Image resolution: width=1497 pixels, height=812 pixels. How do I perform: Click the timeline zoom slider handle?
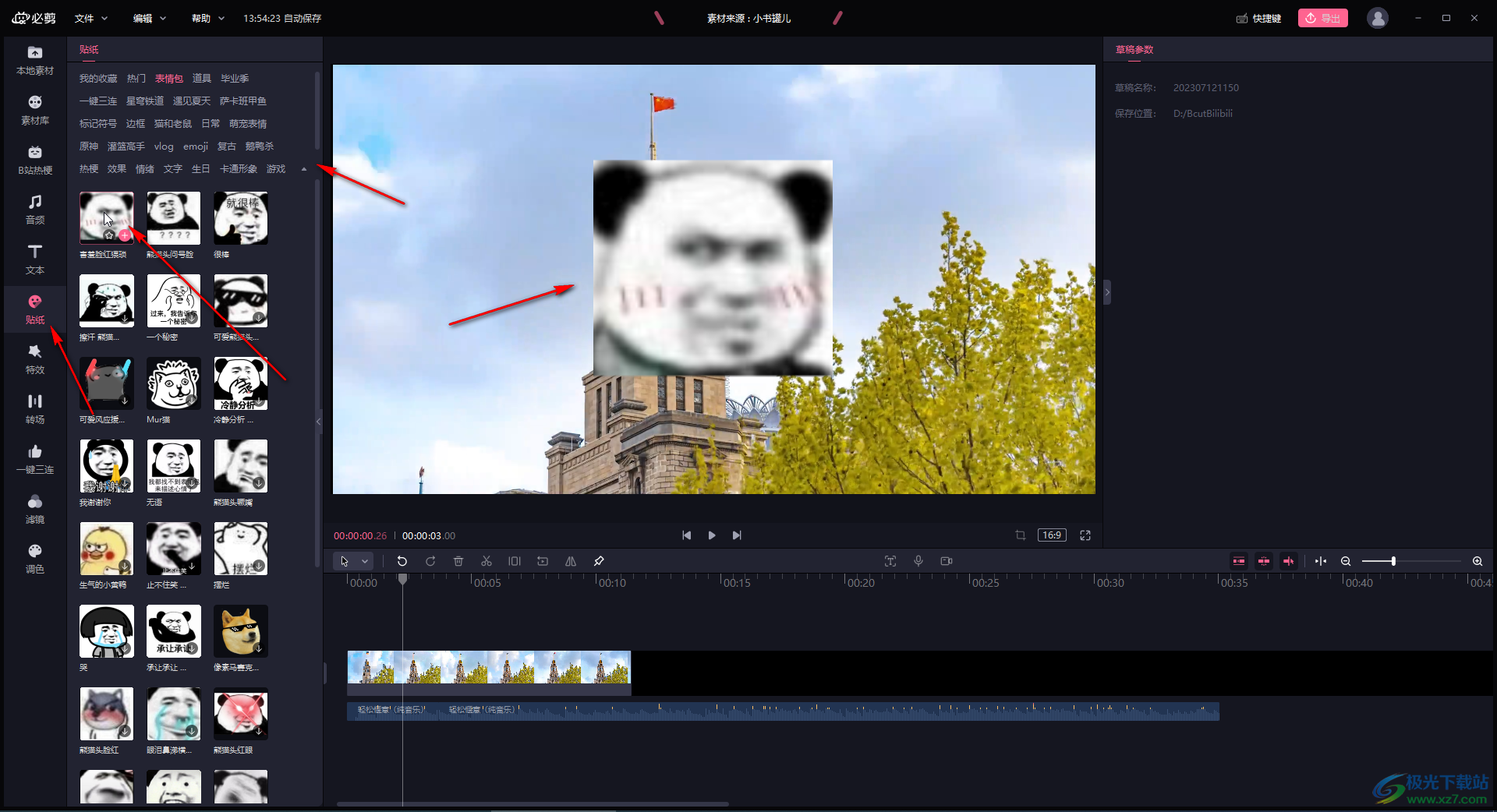pos(1393,561)
